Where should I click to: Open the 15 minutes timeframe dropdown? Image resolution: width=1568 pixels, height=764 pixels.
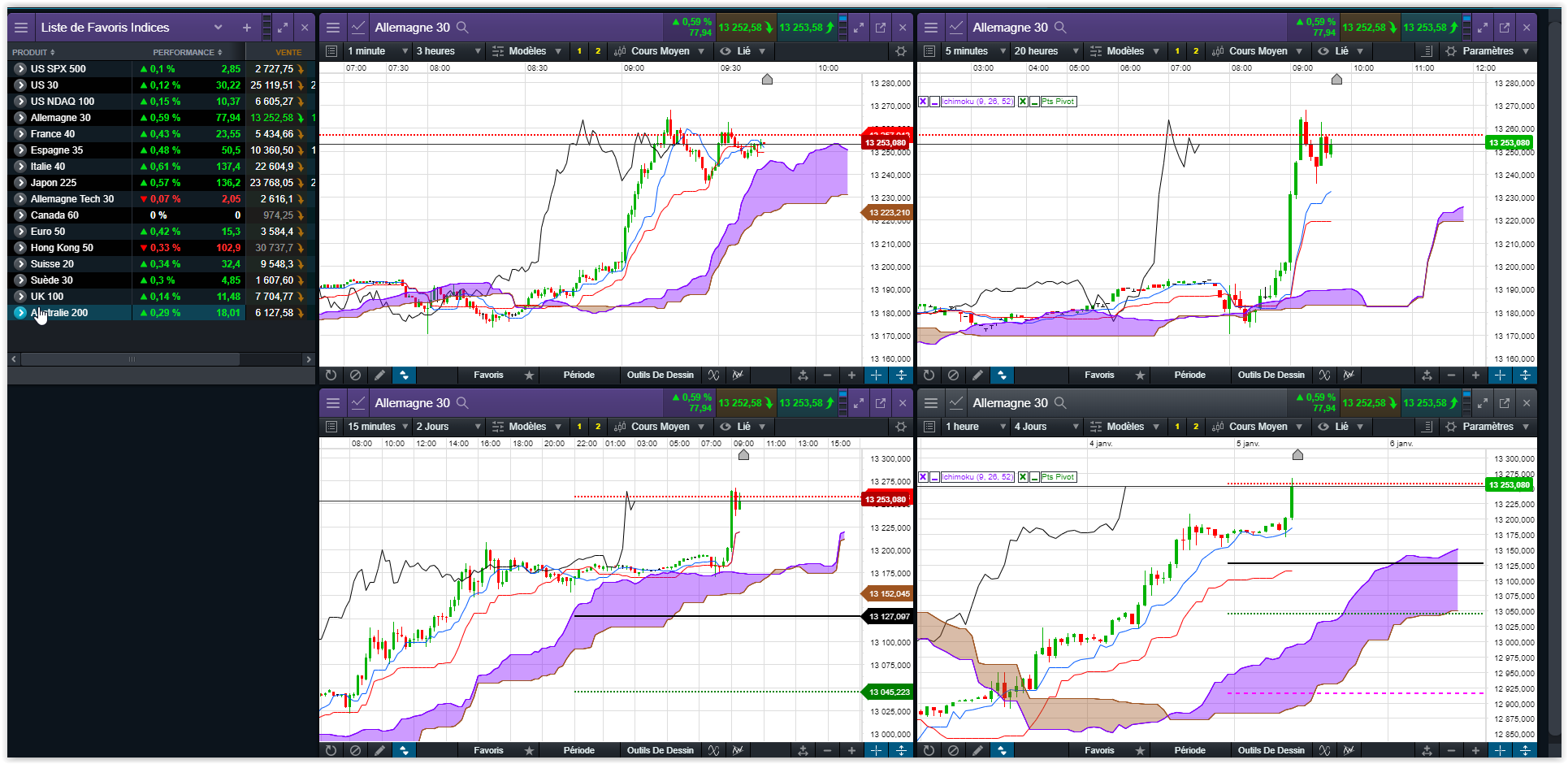pos(379,427)
